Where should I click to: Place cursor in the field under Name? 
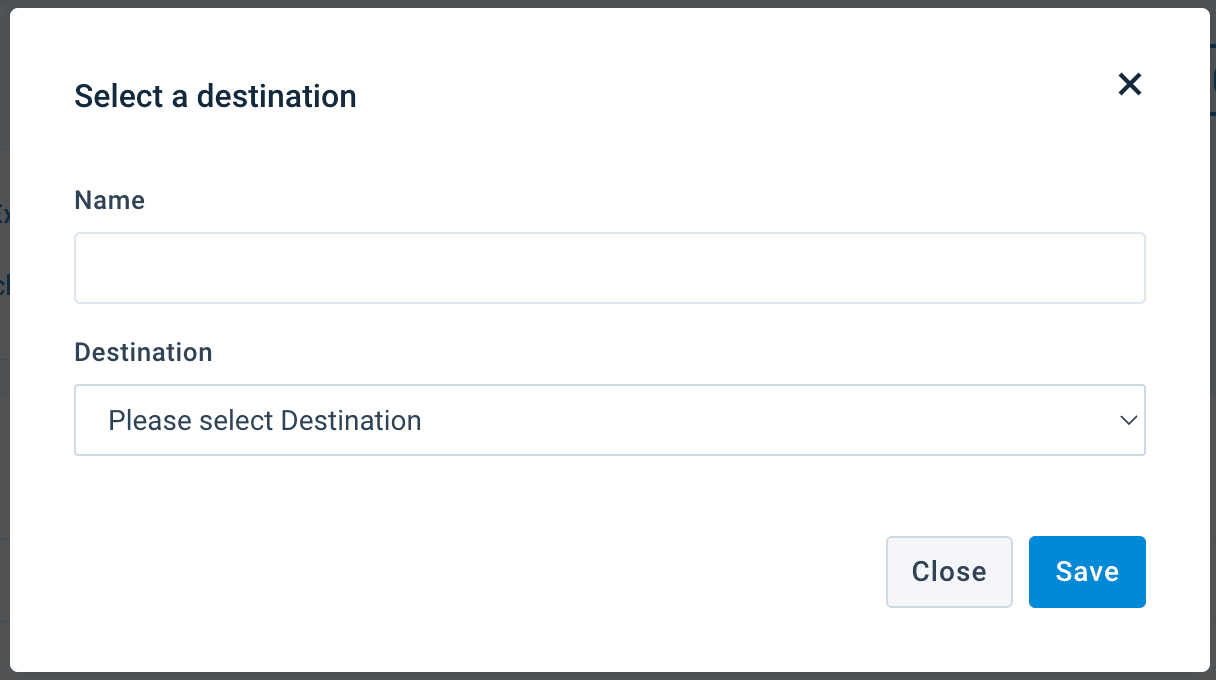coord(609,268)
